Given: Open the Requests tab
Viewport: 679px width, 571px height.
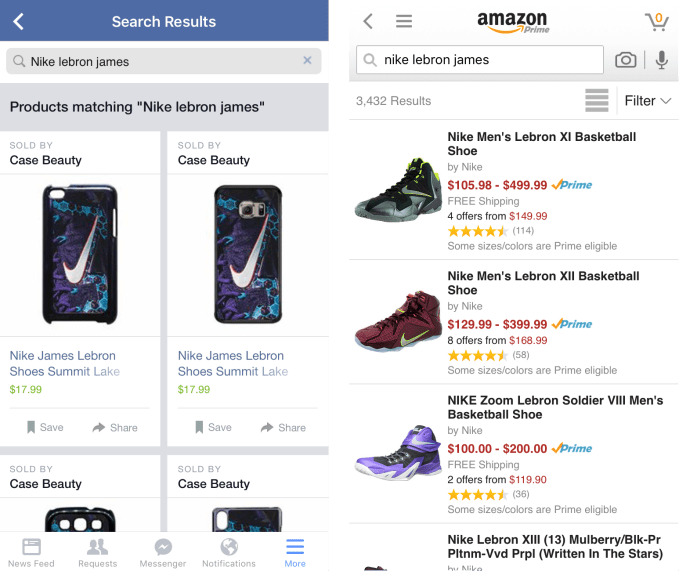Looking at the screenshot, I should 97,552.
